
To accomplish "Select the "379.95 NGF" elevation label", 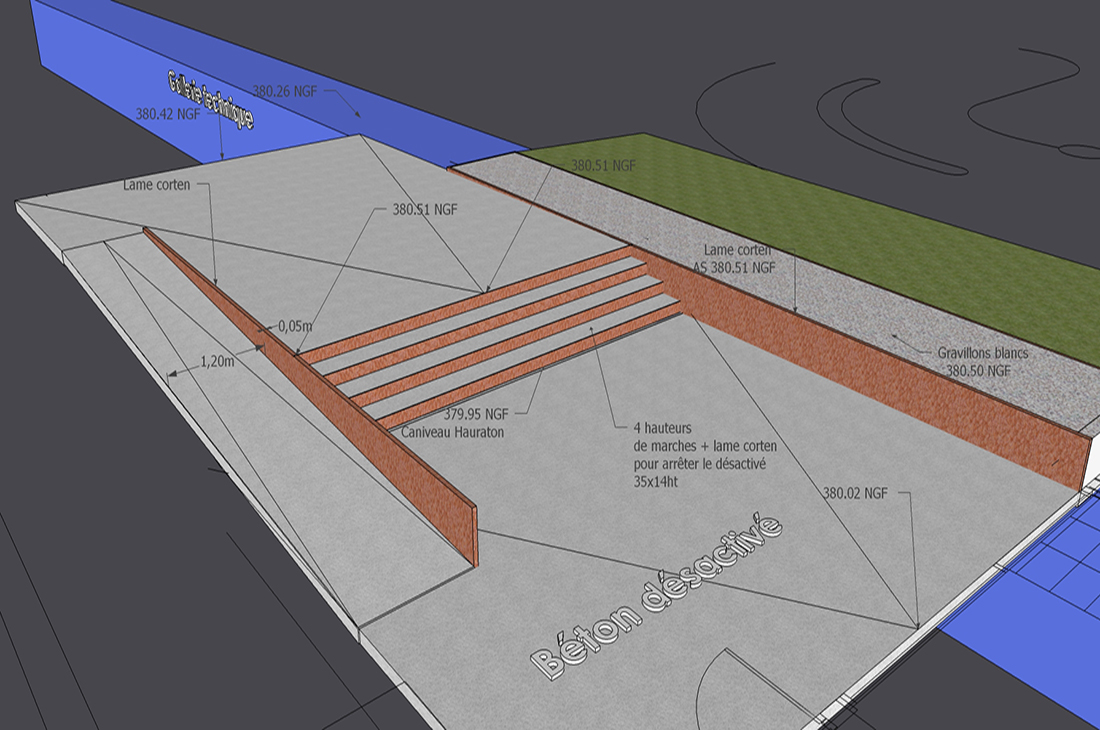I will [476, 413].
